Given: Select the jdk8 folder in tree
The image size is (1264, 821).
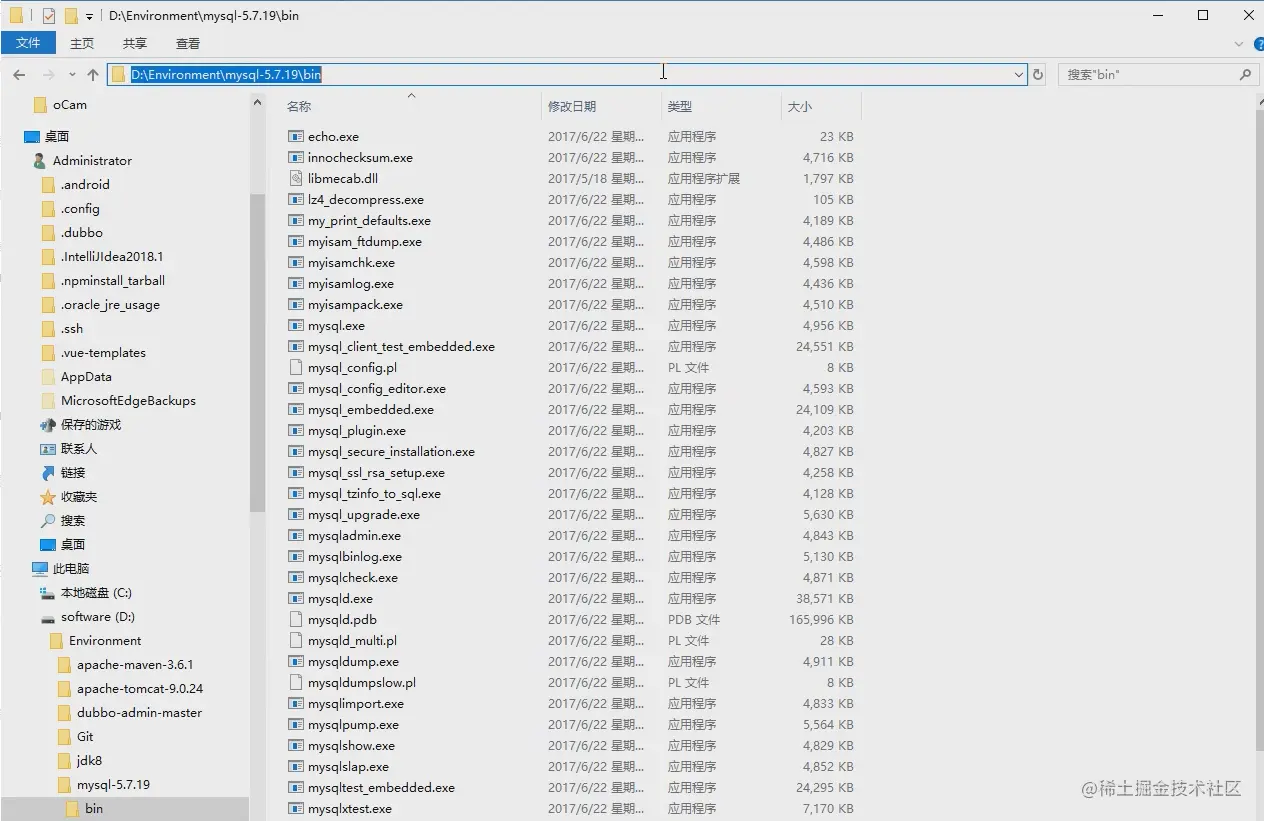Looking at the screenshot, I should coord(89,761).
